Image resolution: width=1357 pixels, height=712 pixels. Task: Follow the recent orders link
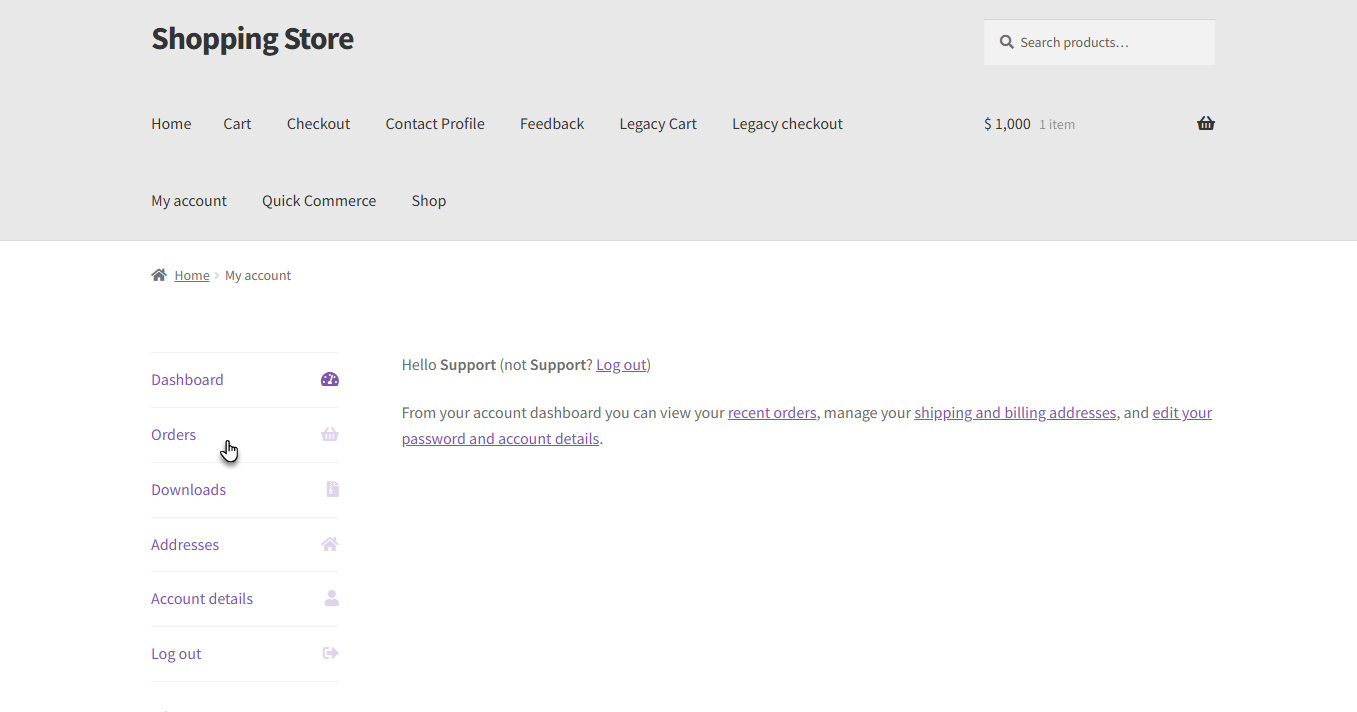click(772, 413)
